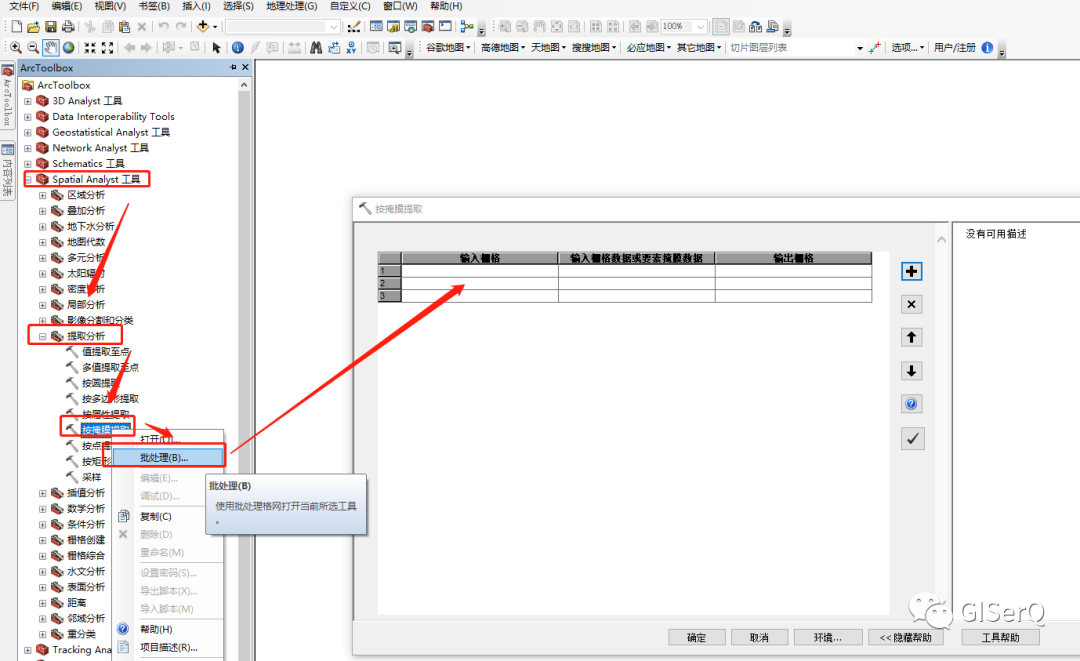The height and width of the screenshot is (661, 1080).
Task: Click the Full Extent globe icon
Action: pyautogui.click(x=68, y=48)
